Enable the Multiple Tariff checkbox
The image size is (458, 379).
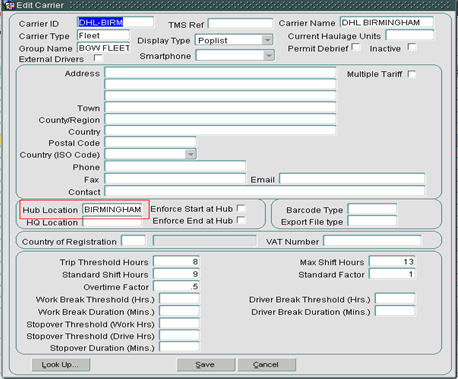tap(412, 74)
